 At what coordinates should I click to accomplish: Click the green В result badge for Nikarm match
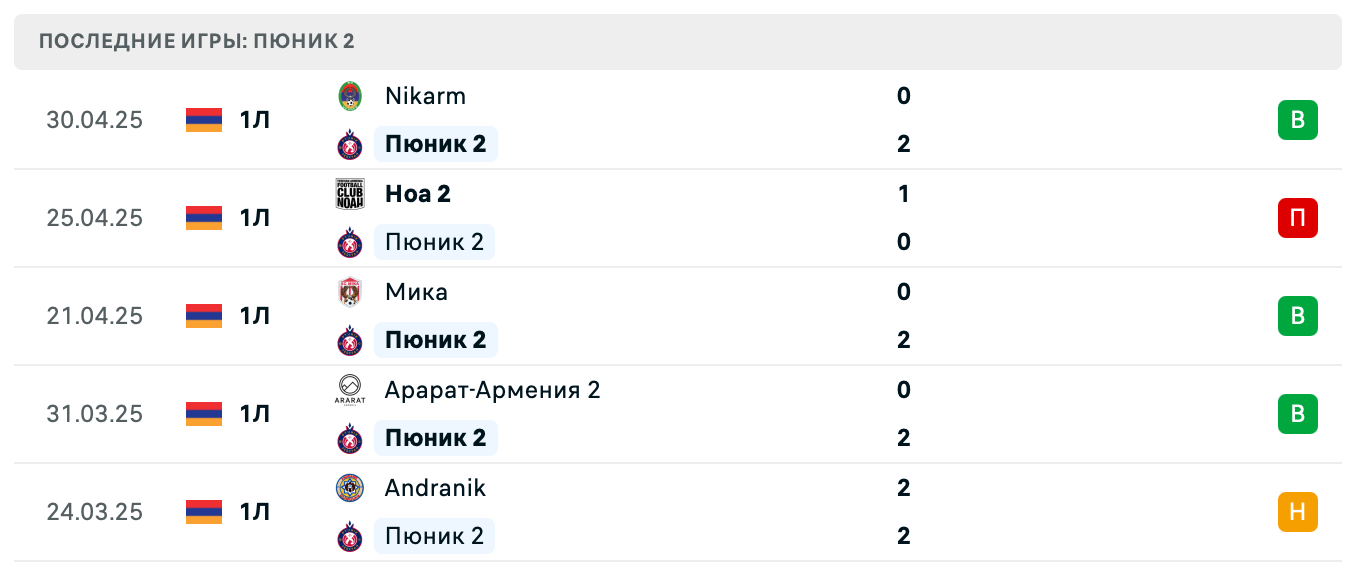click(1298, 120)
